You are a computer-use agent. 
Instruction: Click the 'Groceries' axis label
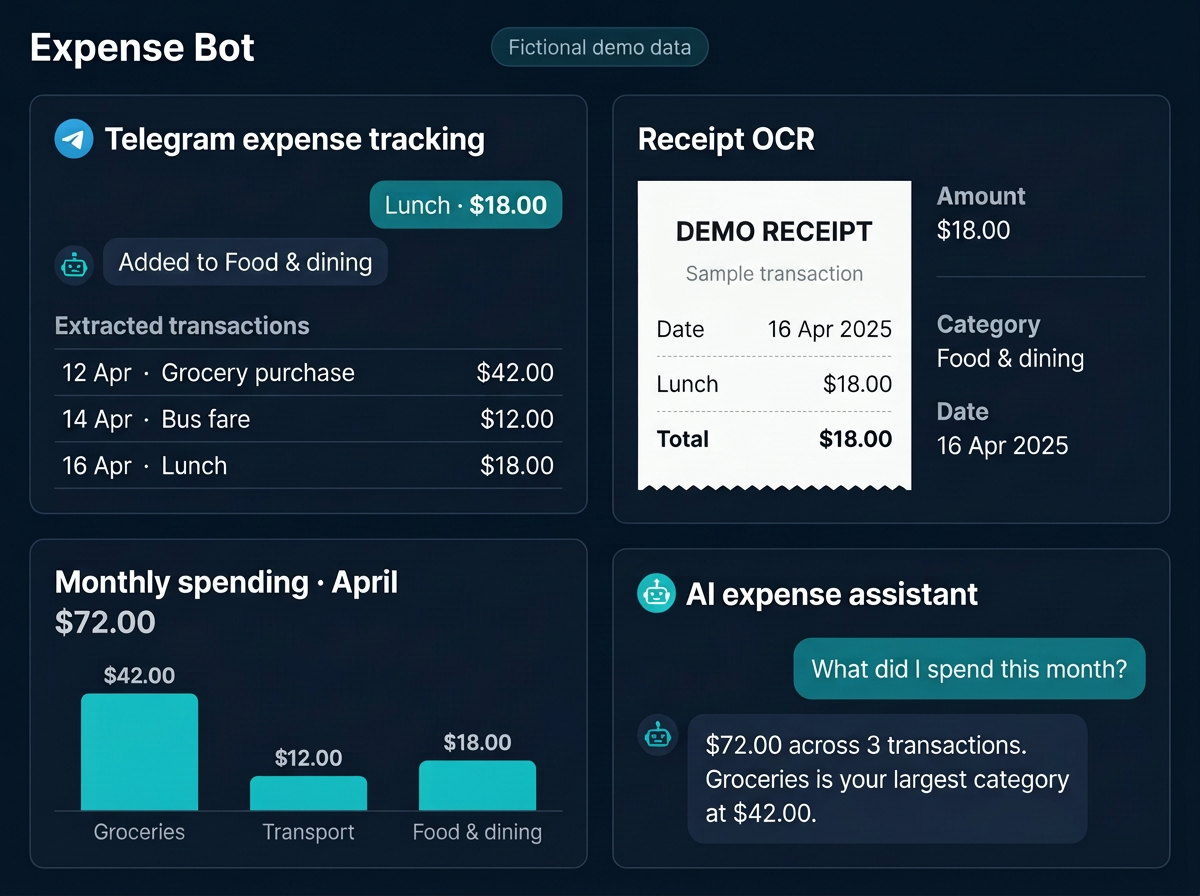point(139,832)
